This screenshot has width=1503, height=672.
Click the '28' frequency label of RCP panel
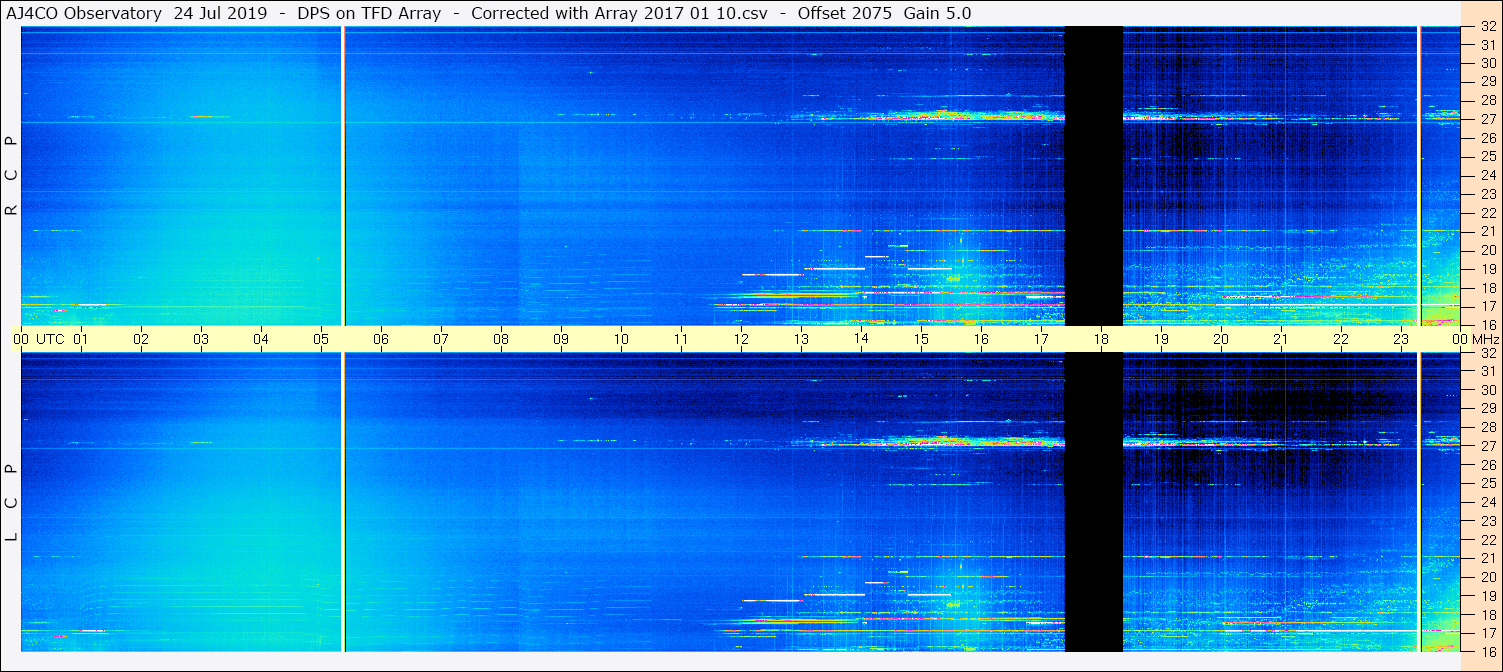click(x=1487, y=100)
